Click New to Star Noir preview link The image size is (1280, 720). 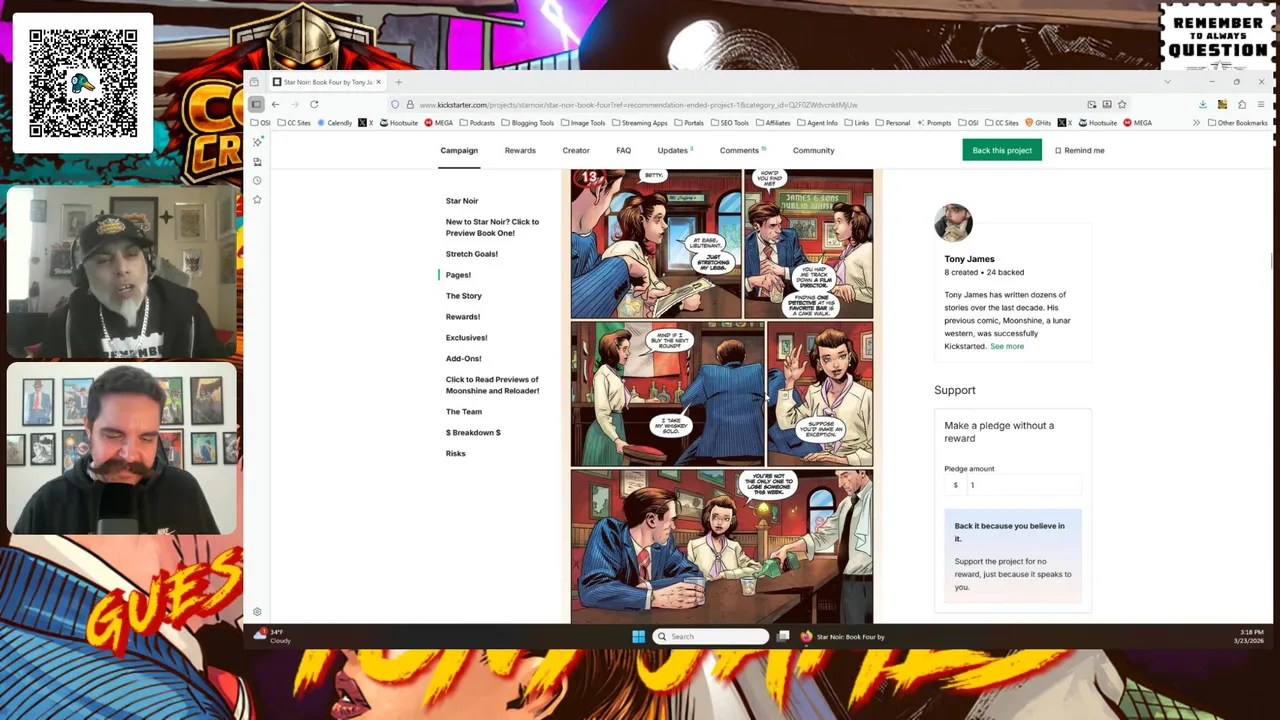tap(492, 227)
